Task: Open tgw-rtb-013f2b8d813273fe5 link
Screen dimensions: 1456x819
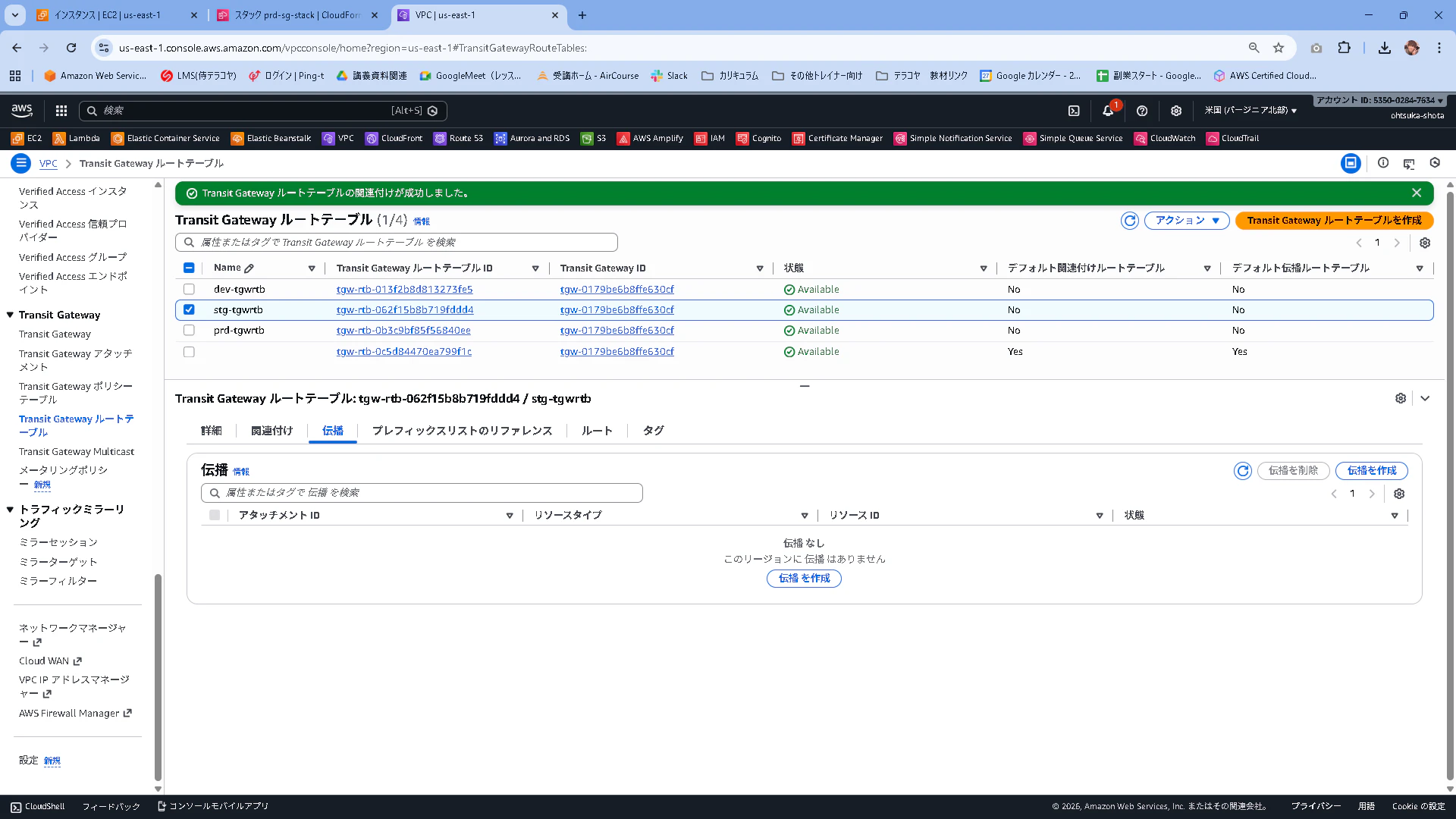Action: point(404,290)
